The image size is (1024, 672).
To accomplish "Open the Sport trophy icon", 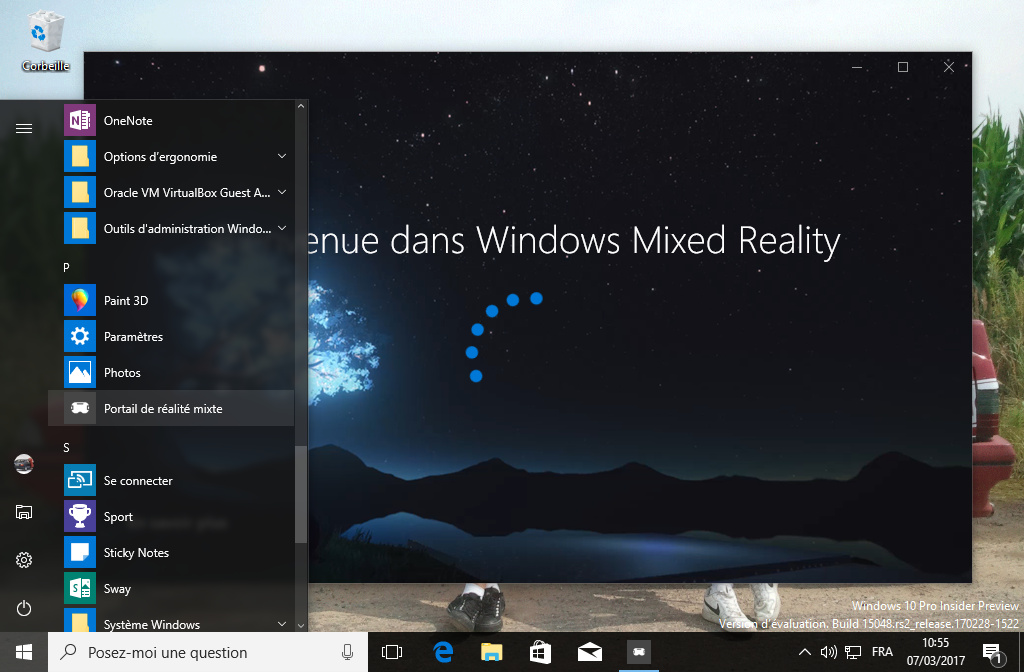I will point(80,516).
